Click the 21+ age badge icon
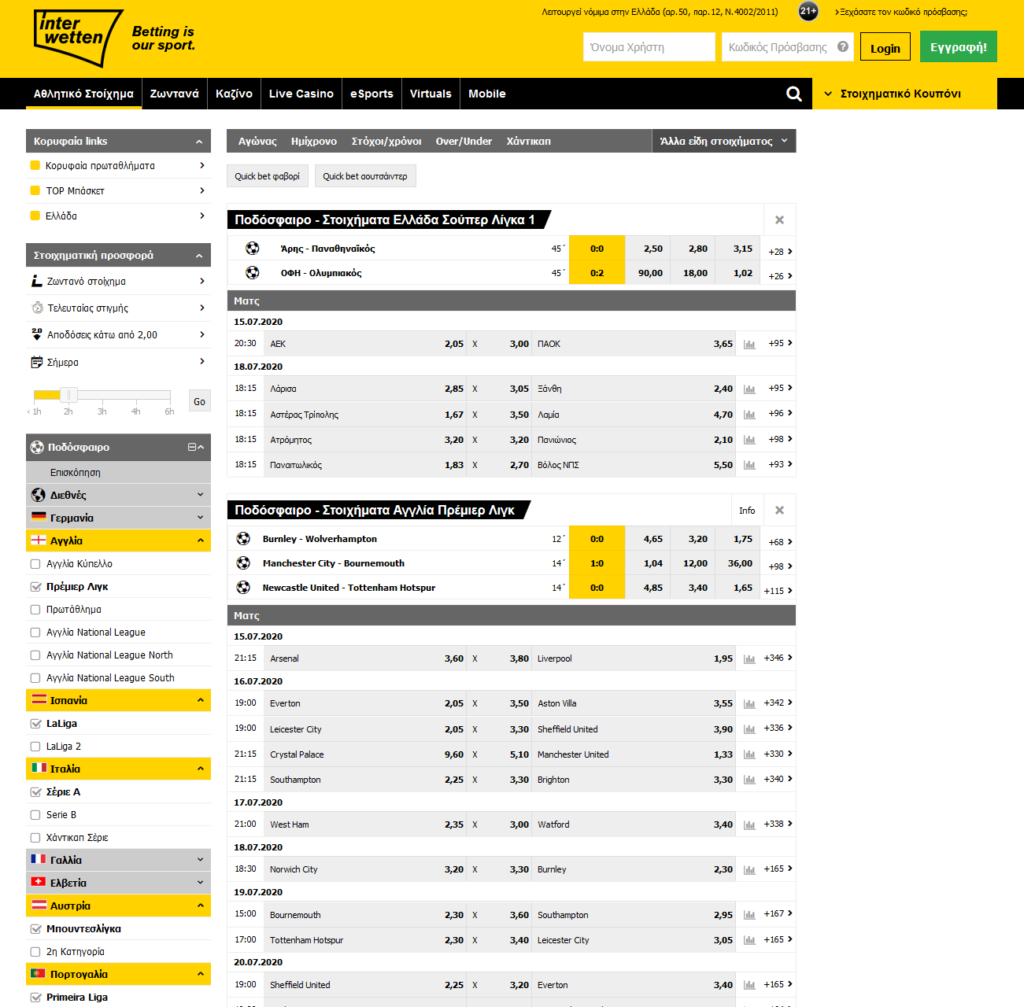This screenshot has width=1024, height=1007. [x=808, y=11]
